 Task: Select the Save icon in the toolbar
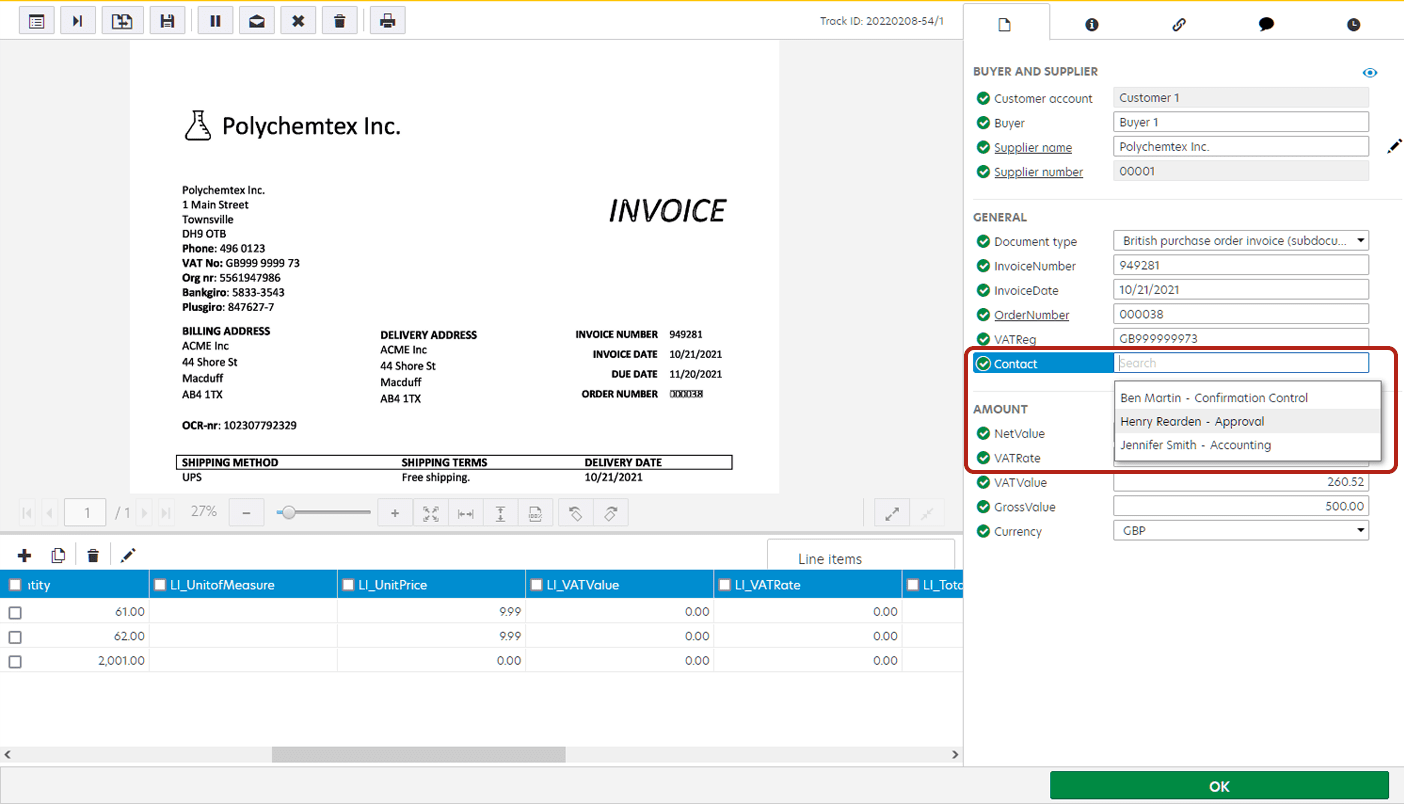pos(167,20)
